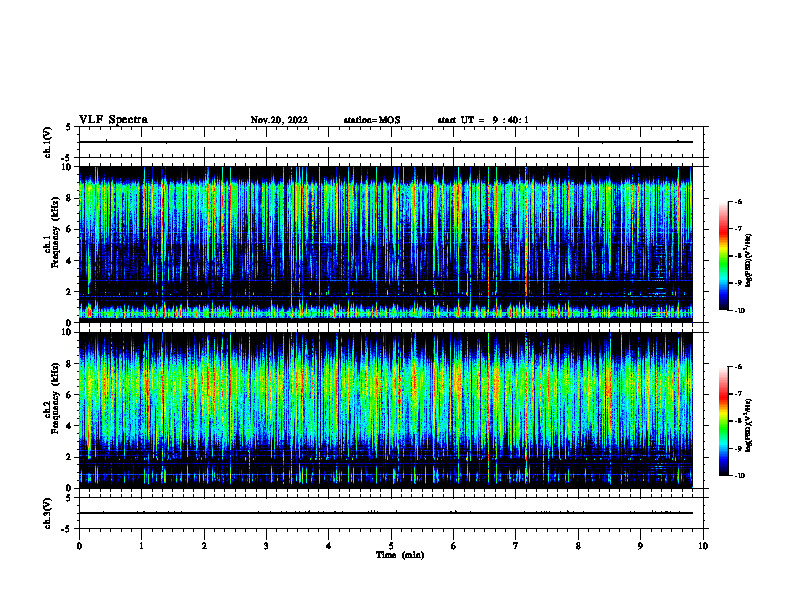Click the rotated log(PSD) label beside ch.2 color bar
This screenshot has width=792, height=612.
[749, 425]
